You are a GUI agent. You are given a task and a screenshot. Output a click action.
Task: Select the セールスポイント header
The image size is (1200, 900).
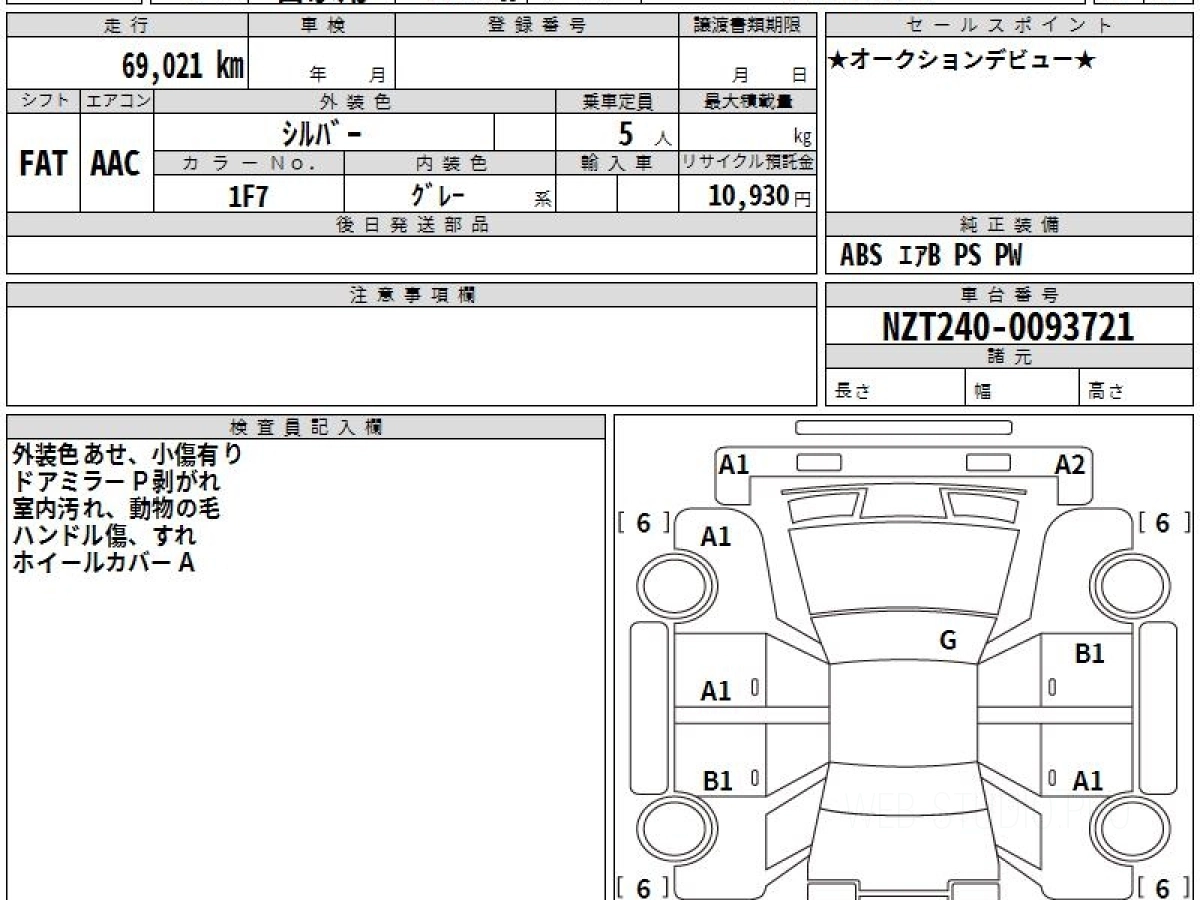[x=1010, y=26]
